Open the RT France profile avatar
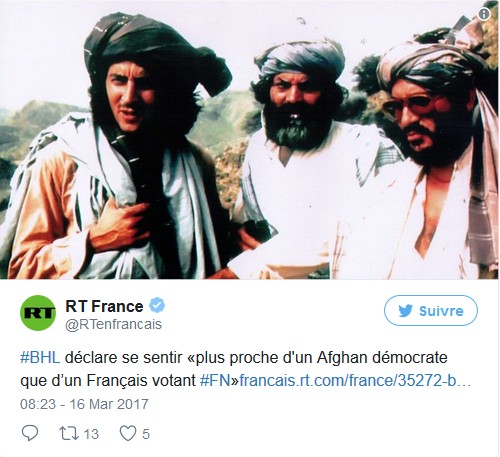 (38, 313)
